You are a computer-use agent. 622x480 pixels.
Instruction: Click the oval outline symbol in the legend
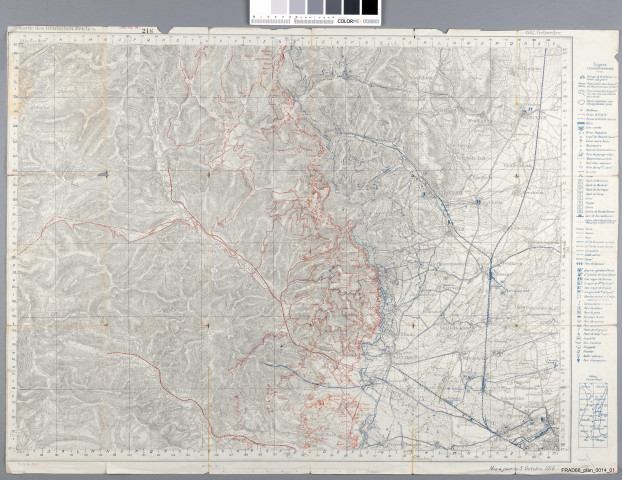[582, 99]
